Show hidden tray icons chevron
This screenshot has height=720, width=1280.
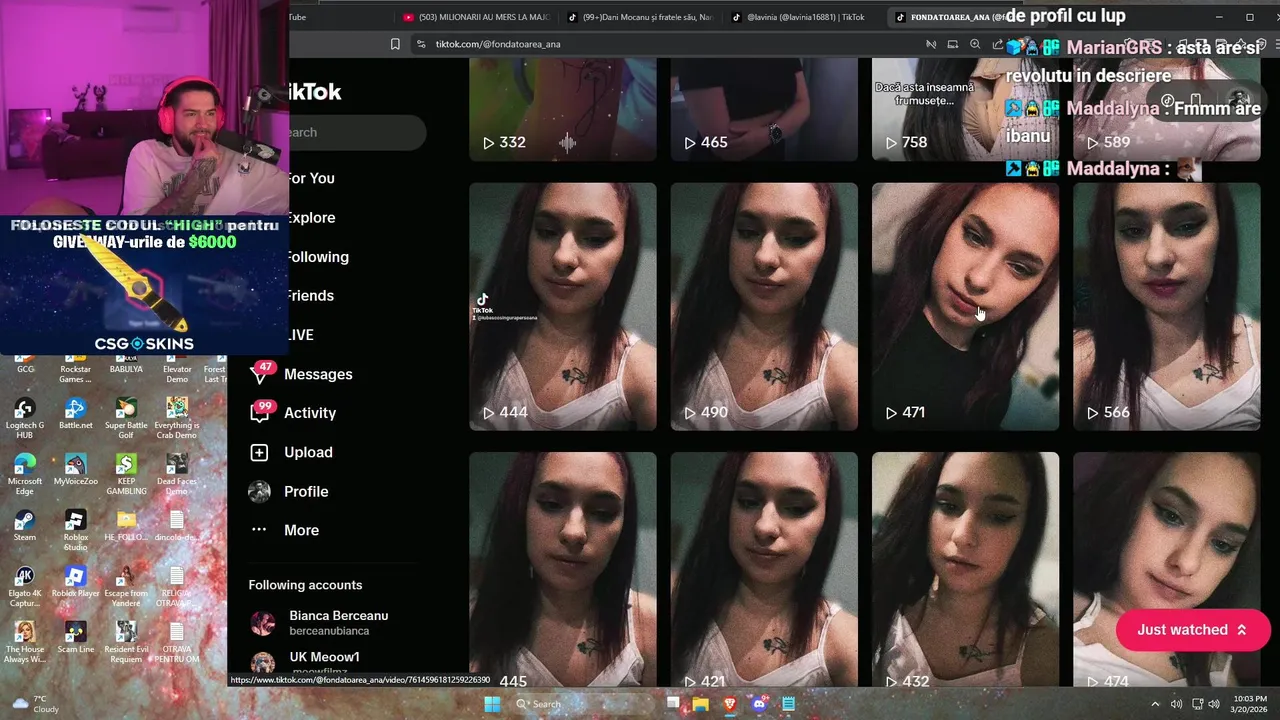[x=1155, y=704]
